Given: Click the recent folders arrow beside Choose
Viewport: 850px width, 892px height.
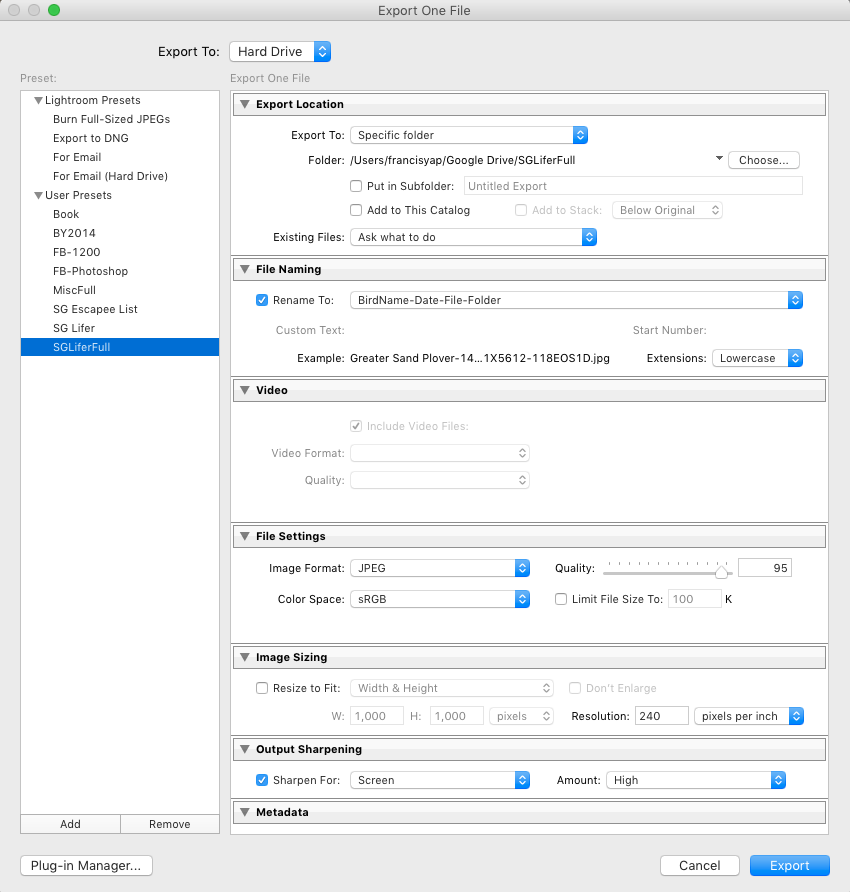Looking at the screenshot, I should 718,159.
